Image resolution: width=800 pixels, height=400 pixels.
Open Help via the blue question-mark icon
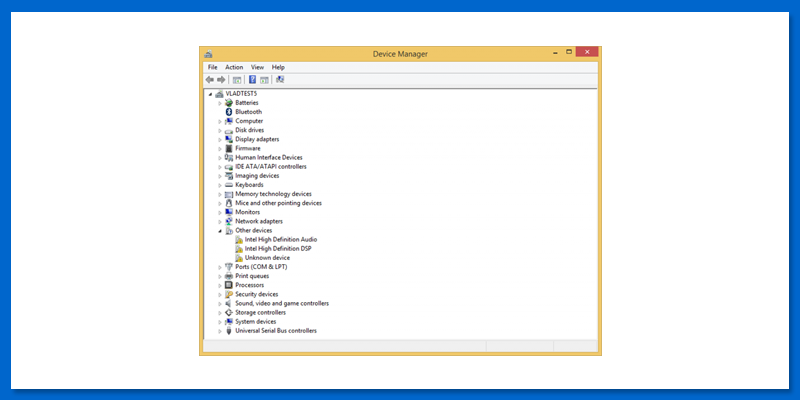(252, 80)
